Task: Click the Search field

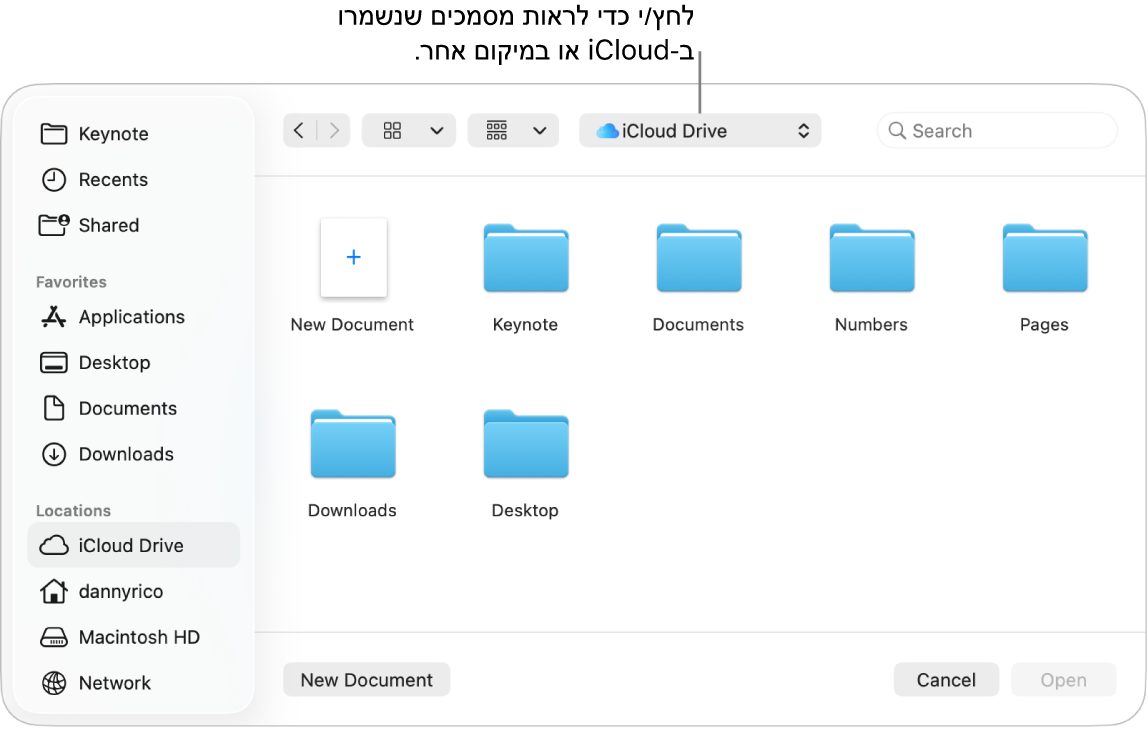Action: tap(996, 131)
